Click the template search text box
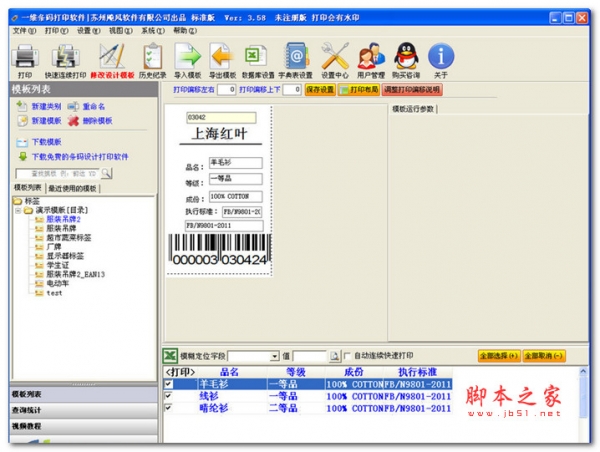The width and height of the screenshot is (600, 452). [x=57, y=174]
